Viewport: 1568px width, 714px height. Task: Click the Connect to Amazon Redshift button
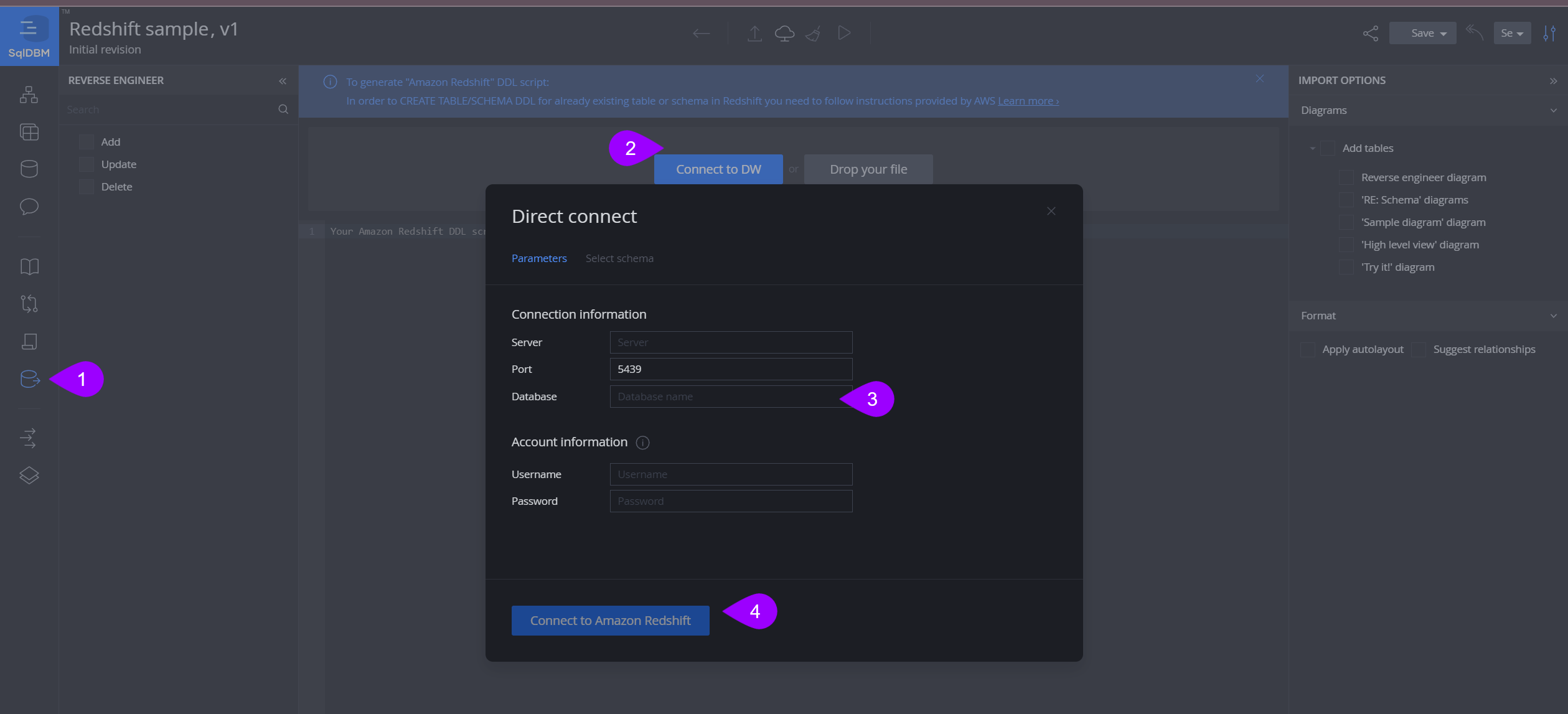610,620
